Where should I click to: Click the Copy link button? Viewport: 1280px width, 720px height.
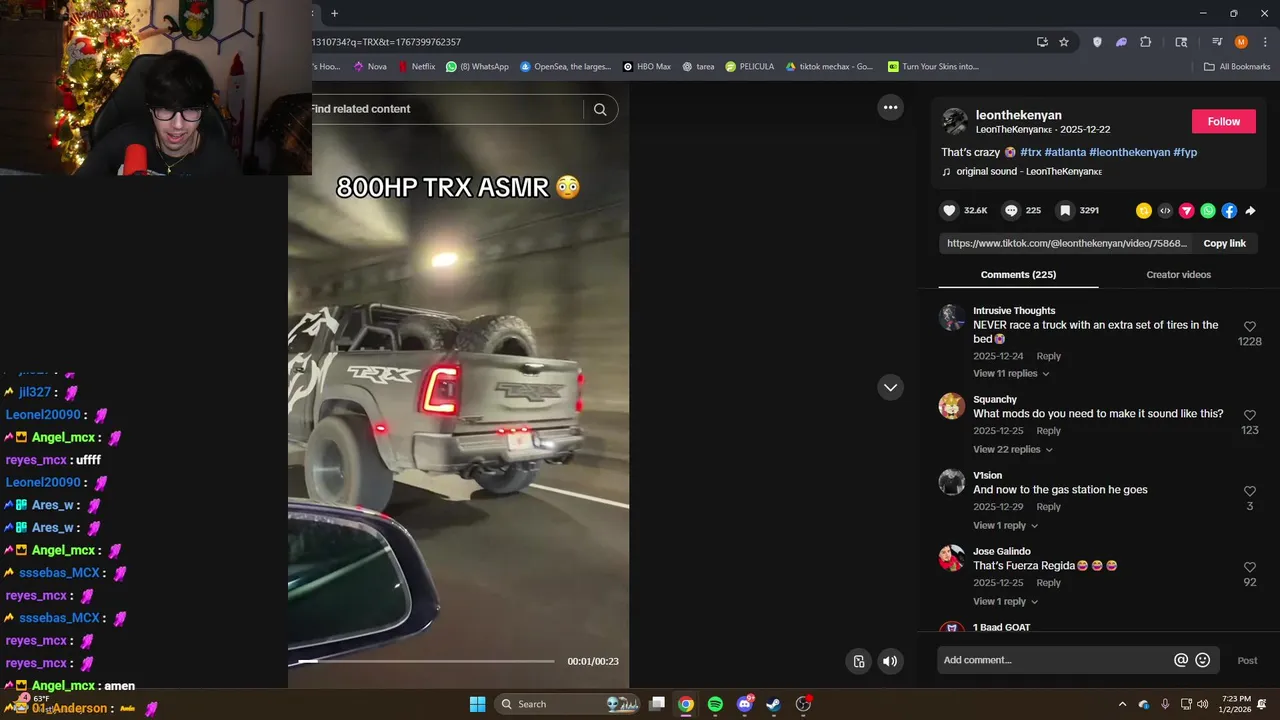[1224, 243]
